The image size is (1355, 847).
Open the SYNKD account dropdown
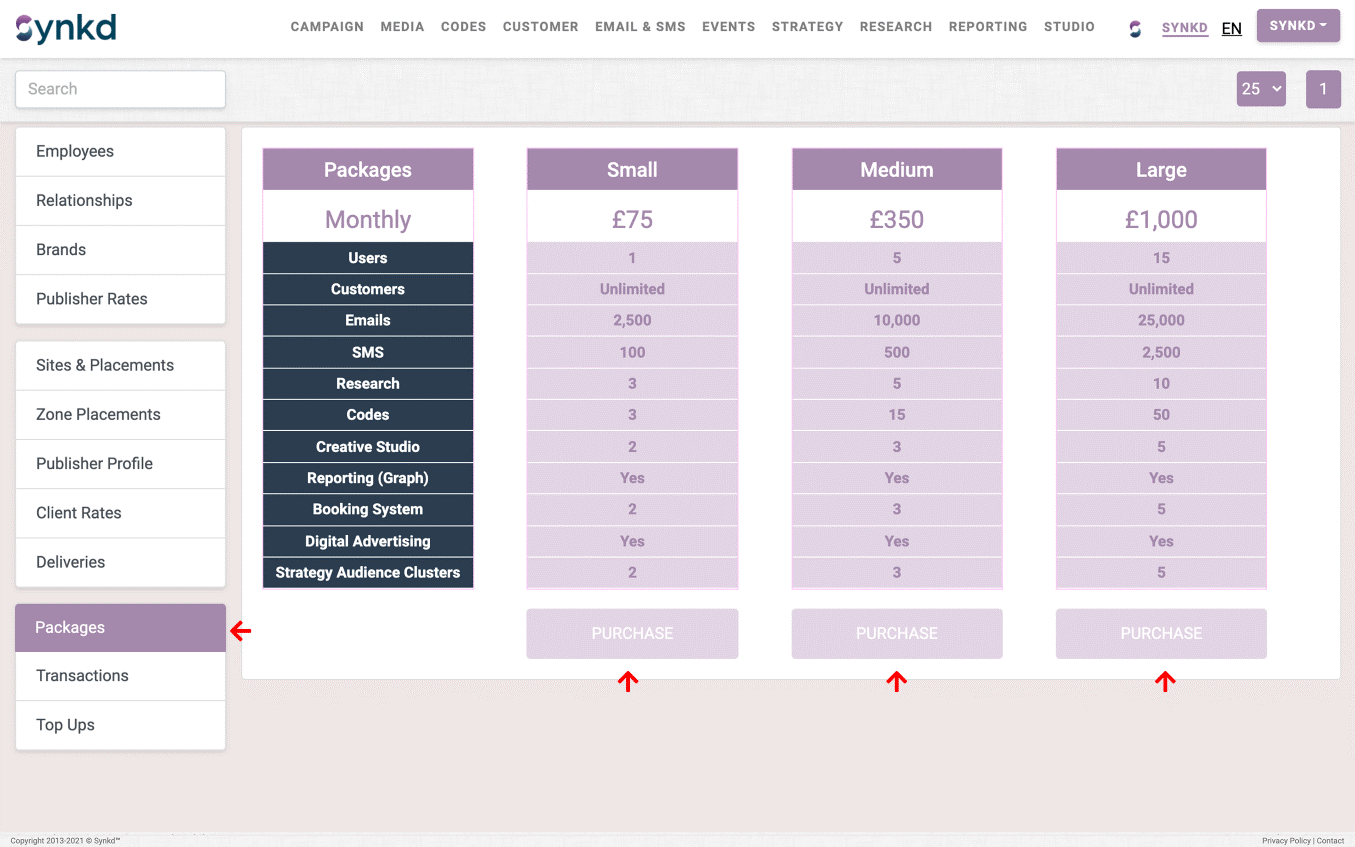(x=1298, y=26)
